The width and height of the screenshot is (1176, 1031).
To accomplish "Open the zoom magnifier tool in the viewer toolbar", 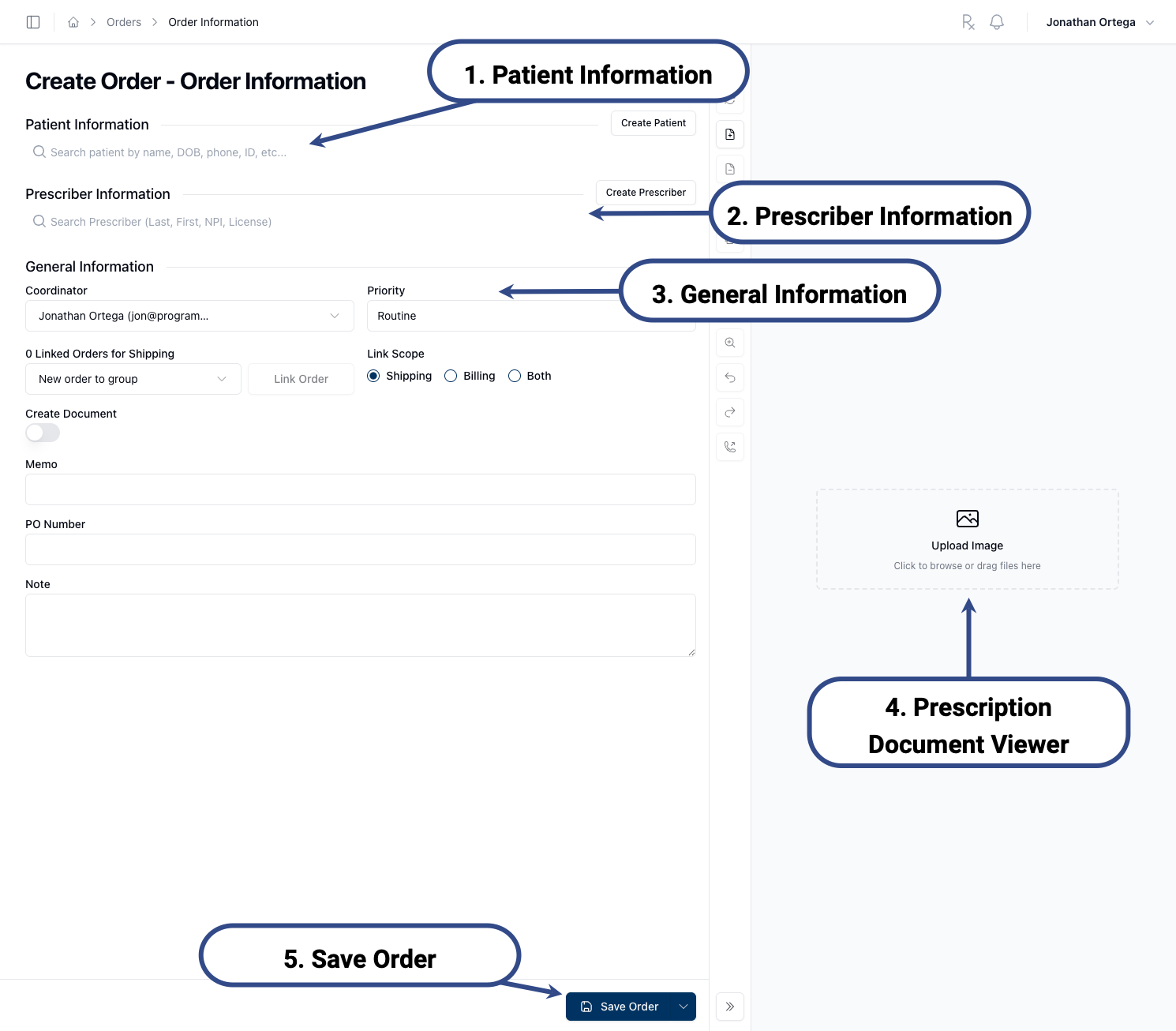I will (x=729, y=343).
